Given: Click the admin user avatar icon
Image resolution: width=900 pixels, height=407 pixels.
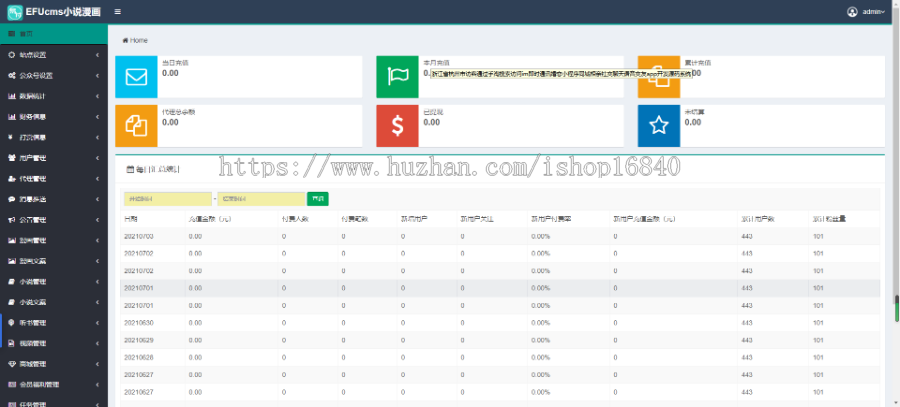Looking at the screenshot, I should coord(852,11).
